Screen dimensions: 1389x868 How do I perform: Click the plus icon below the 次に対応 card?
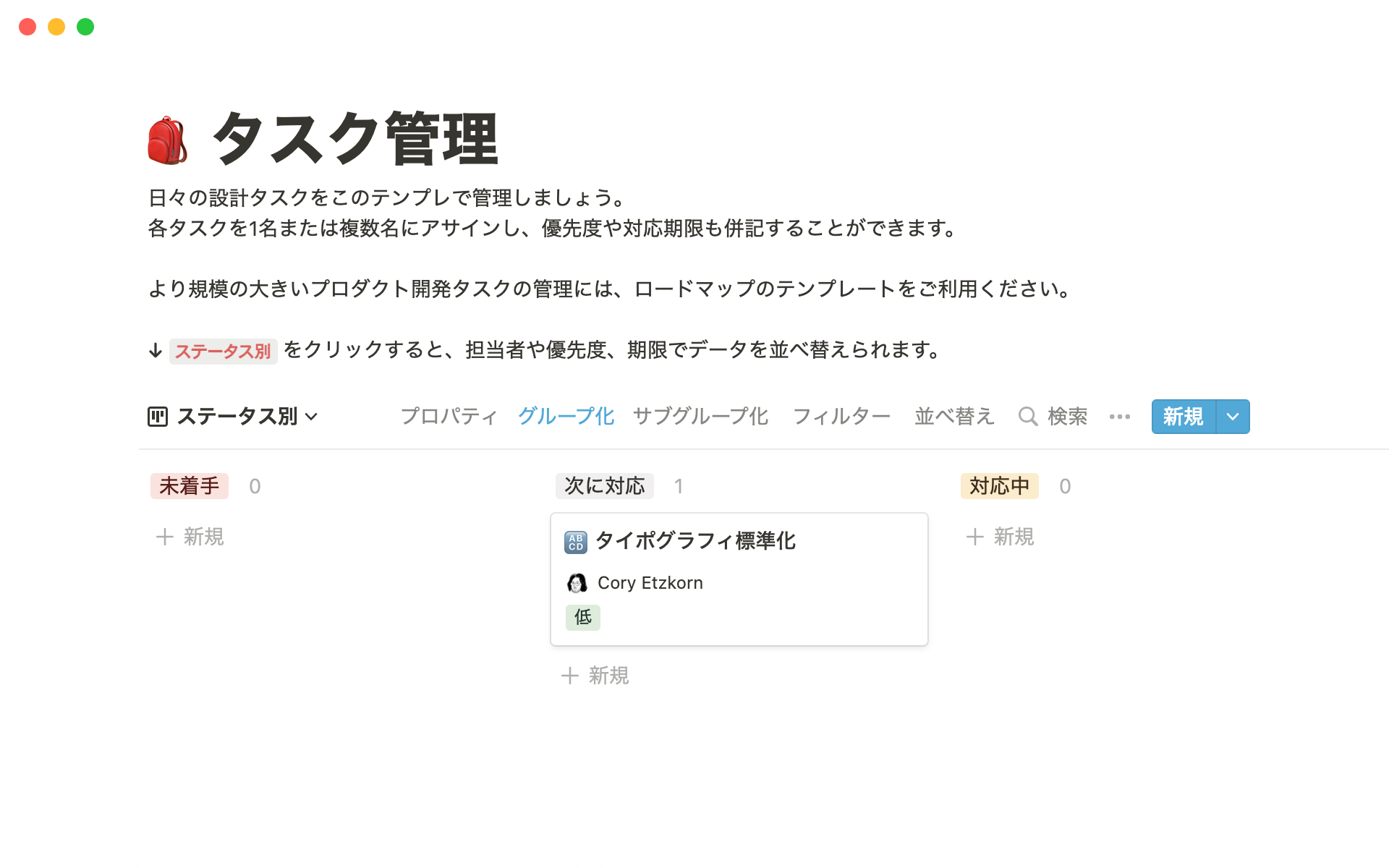click(x=570, y=676)
